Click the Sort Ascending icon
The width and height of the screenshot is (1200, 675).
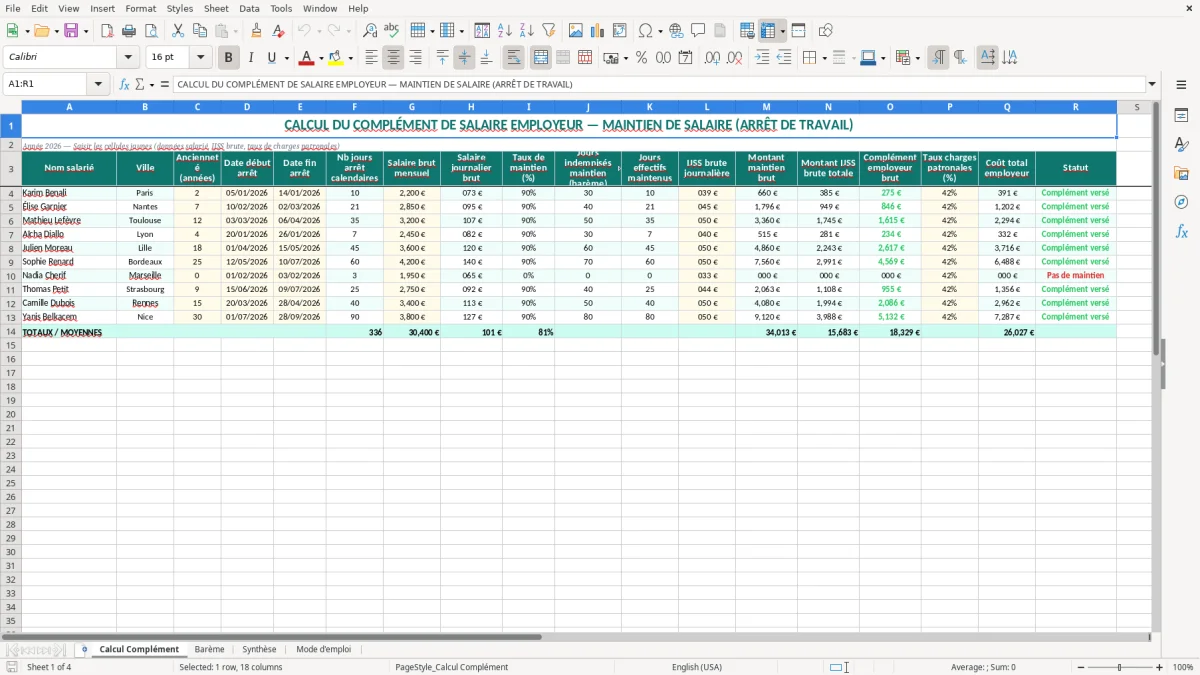pos(505,31)
